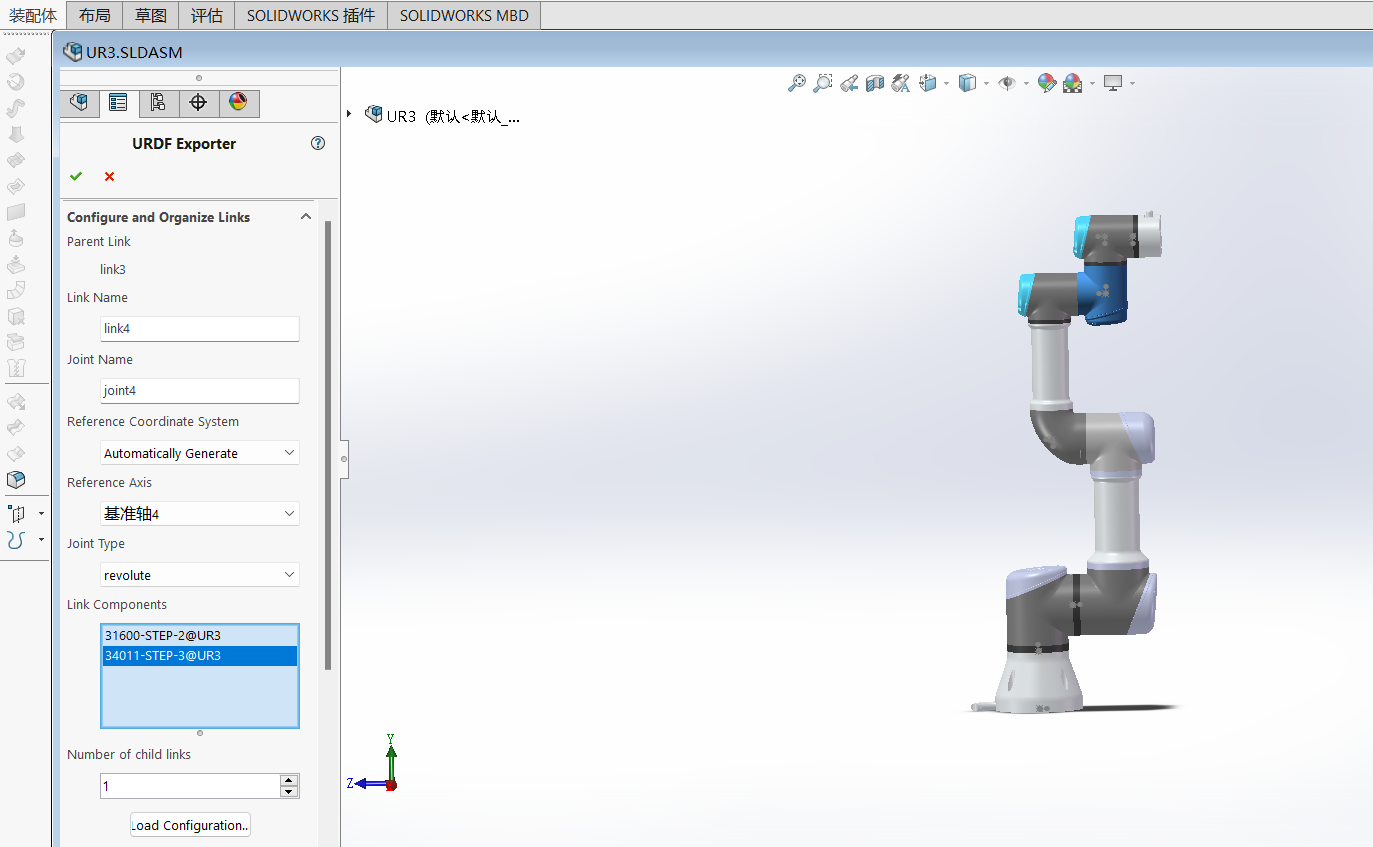This screenshot has width=1373, height=847.
Task: Click inside the Joint Name field
Action: point(199,390)
